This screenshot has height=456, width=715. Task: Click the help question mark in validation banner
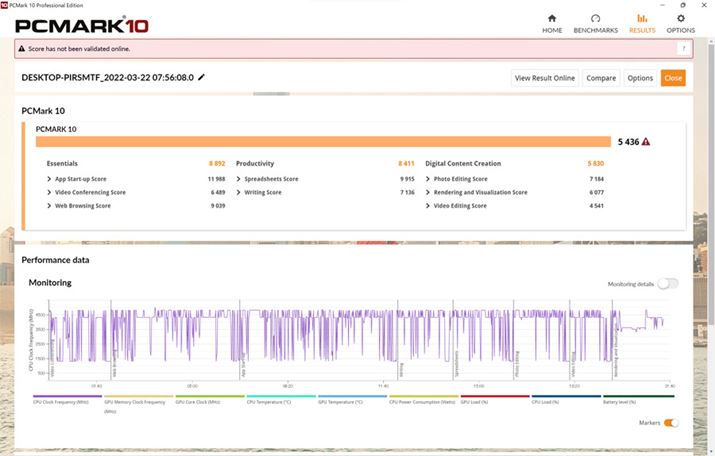pyautogui.click(x=684, y=48)
